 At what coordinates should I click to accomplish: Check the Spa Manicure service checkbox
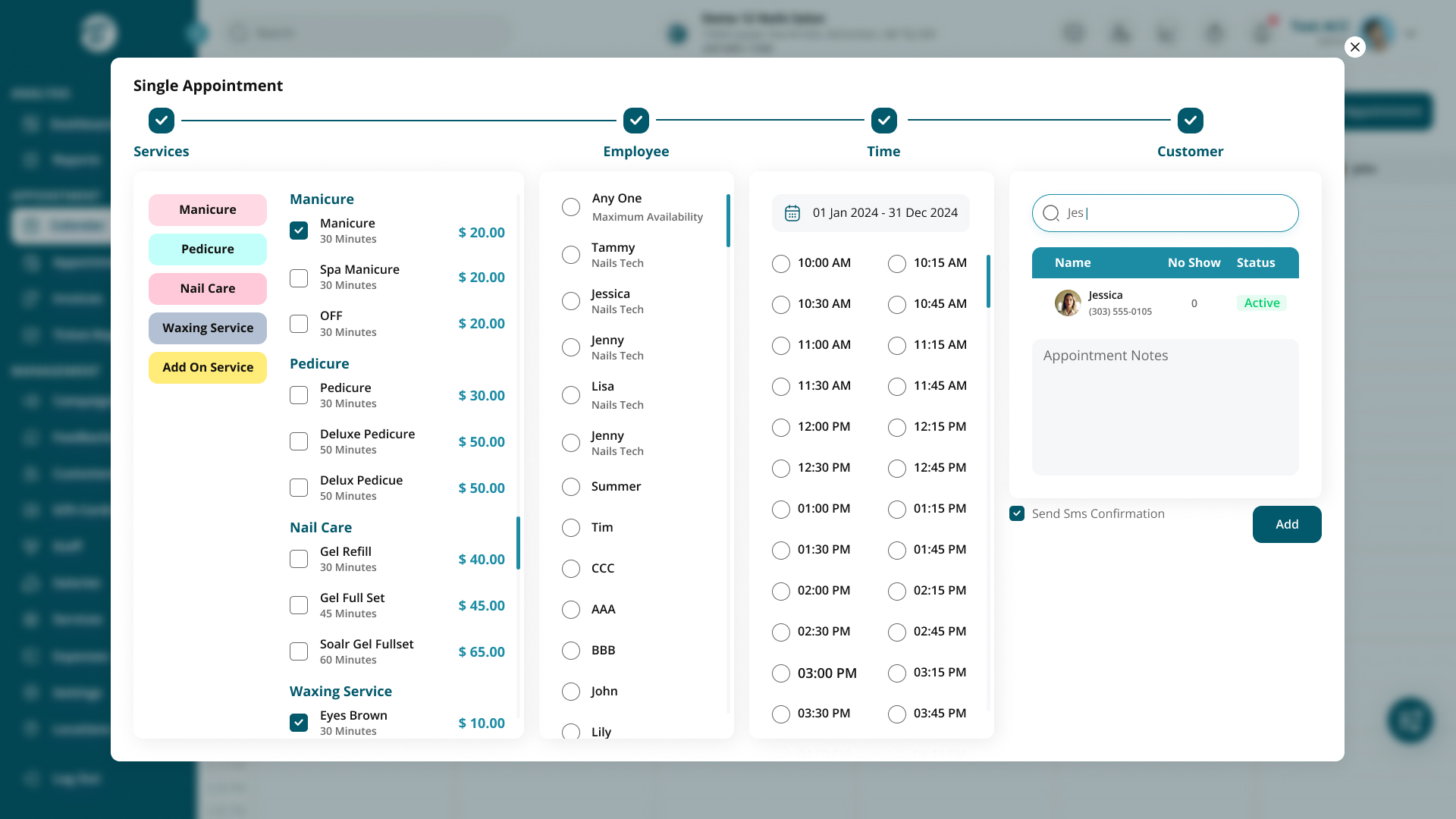298,278
